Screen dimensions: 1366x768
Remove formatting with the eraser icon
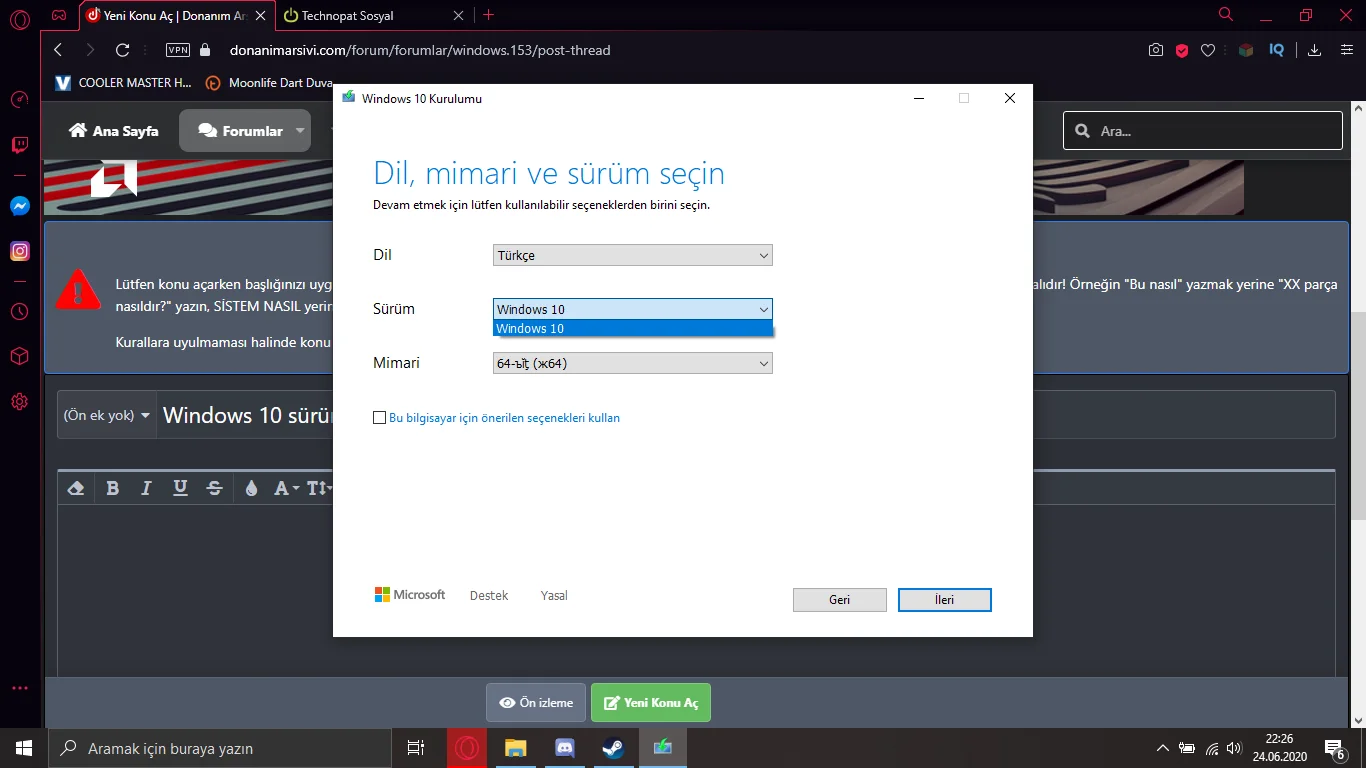point(75,488)
